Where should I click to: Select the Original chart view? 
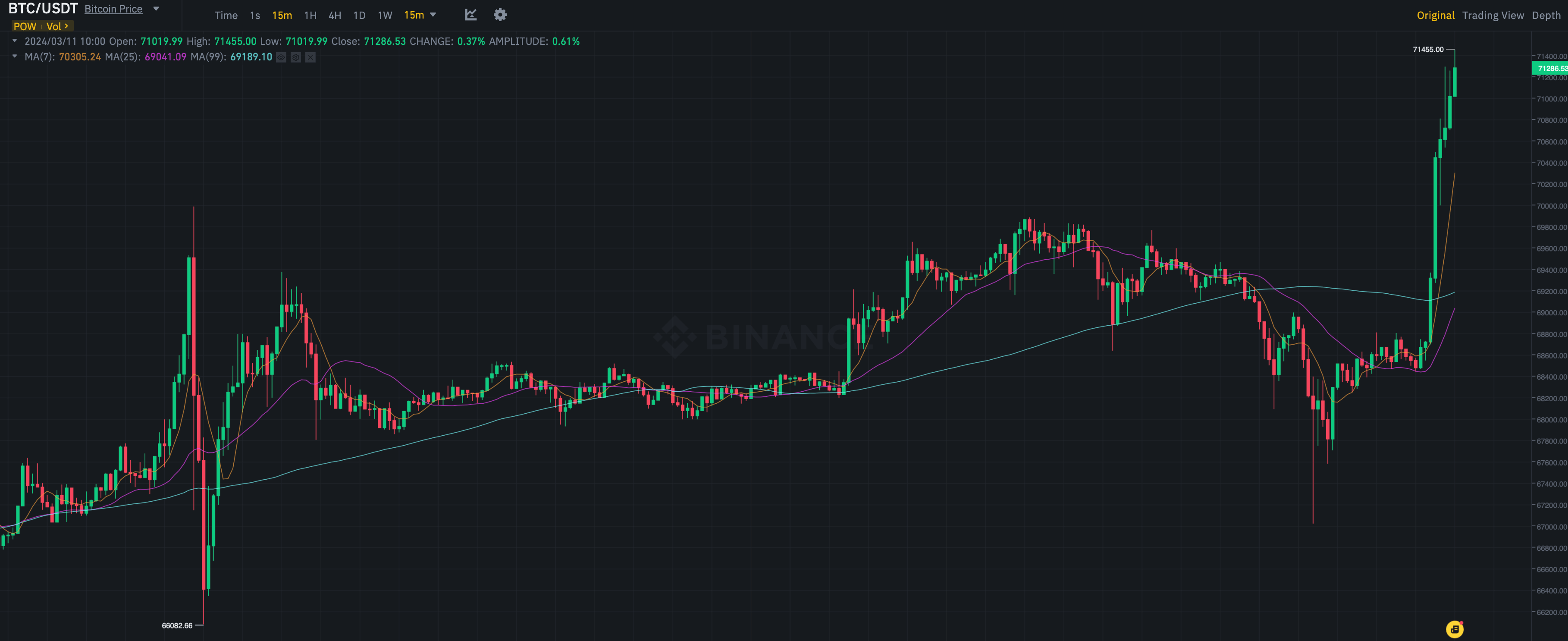pos(1435,15)
